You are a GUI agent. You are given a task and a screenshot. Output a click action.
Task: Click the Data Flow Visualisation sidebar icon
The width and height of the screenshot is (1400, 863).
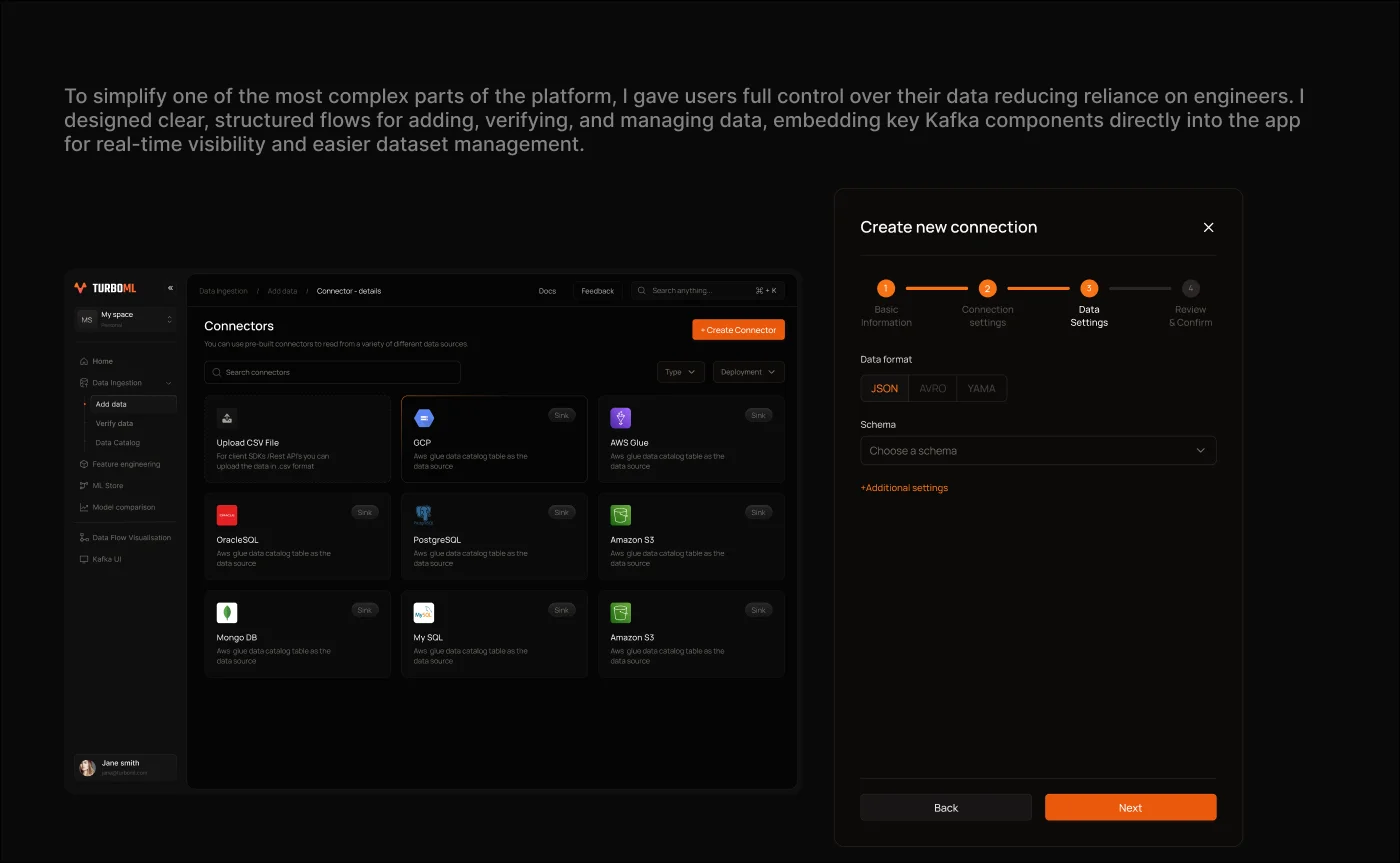84,538
